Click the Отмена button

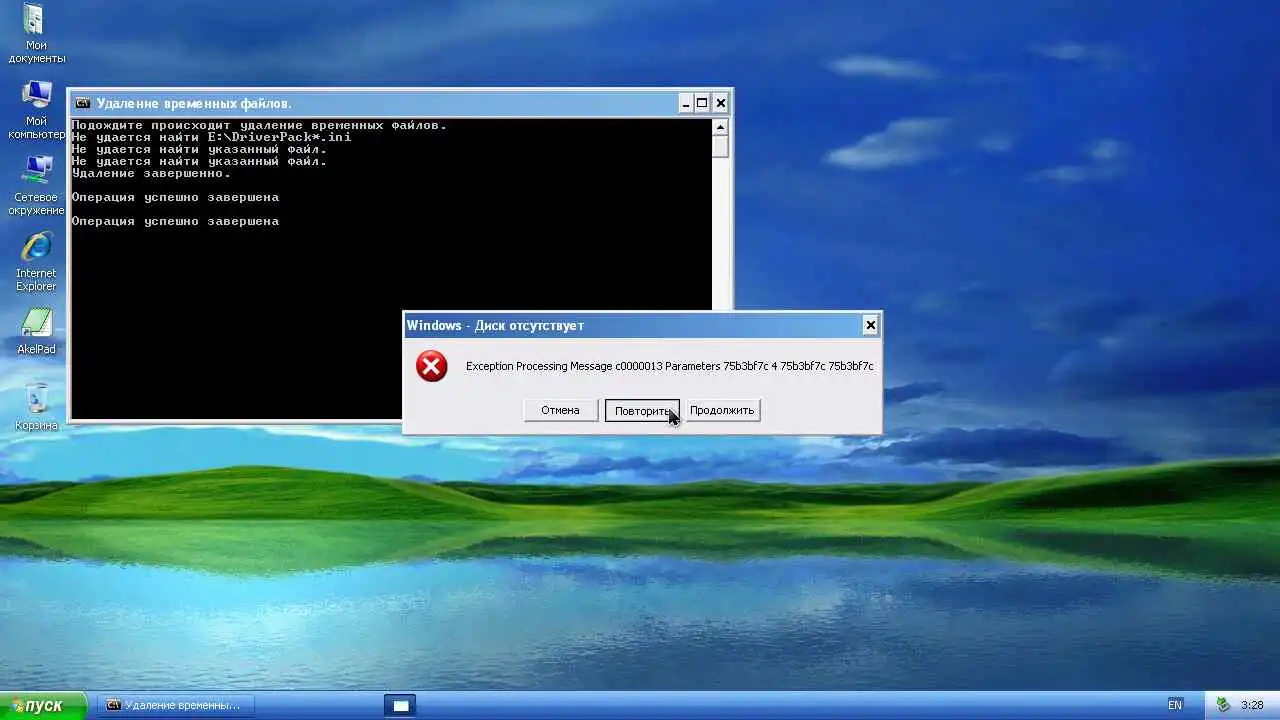tap(560, 410)
